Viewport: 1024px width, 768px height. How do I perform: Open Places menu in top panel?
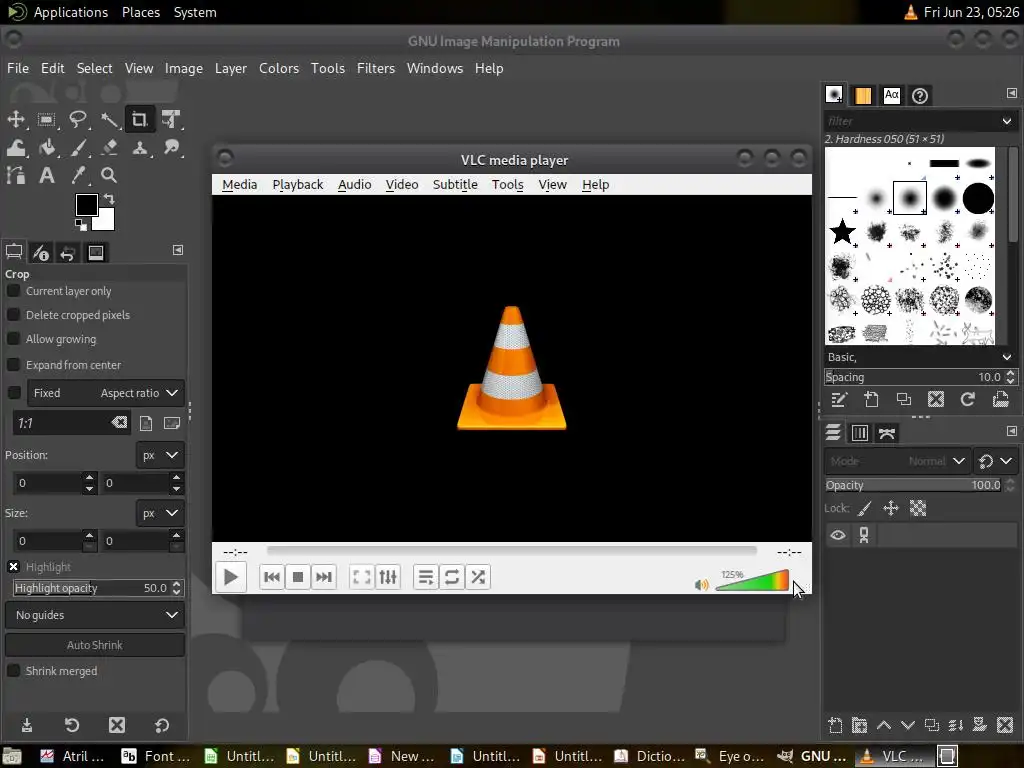coord(140,12)
